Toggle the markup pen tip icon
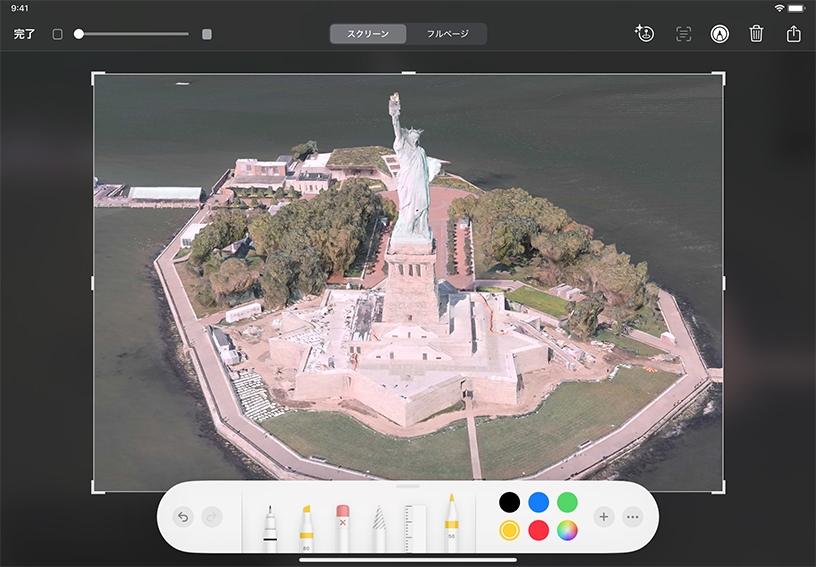This screenshot has height=567, width=816. (x=719, y=34)
